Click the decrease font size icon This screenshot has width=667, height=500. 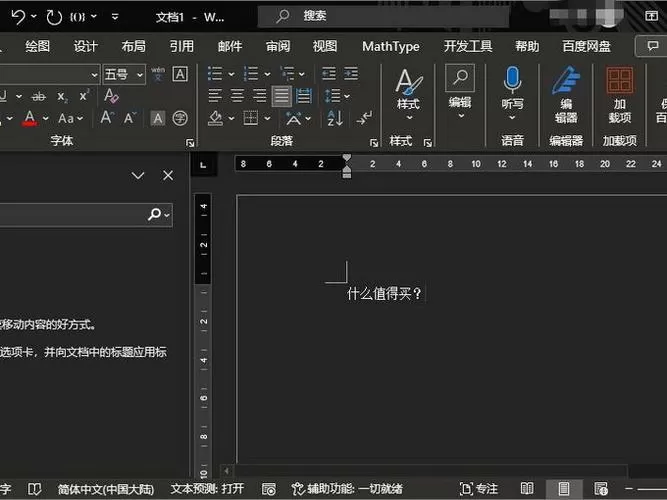[x=130, y=117]
